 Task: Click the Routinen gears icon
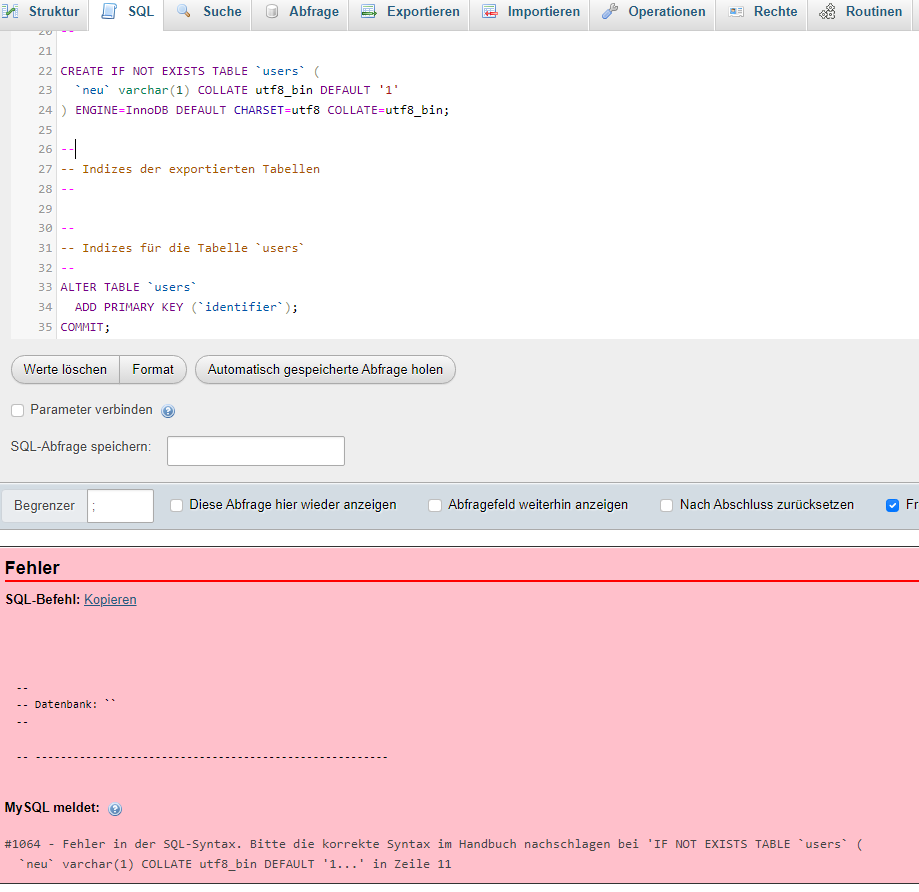828,12
